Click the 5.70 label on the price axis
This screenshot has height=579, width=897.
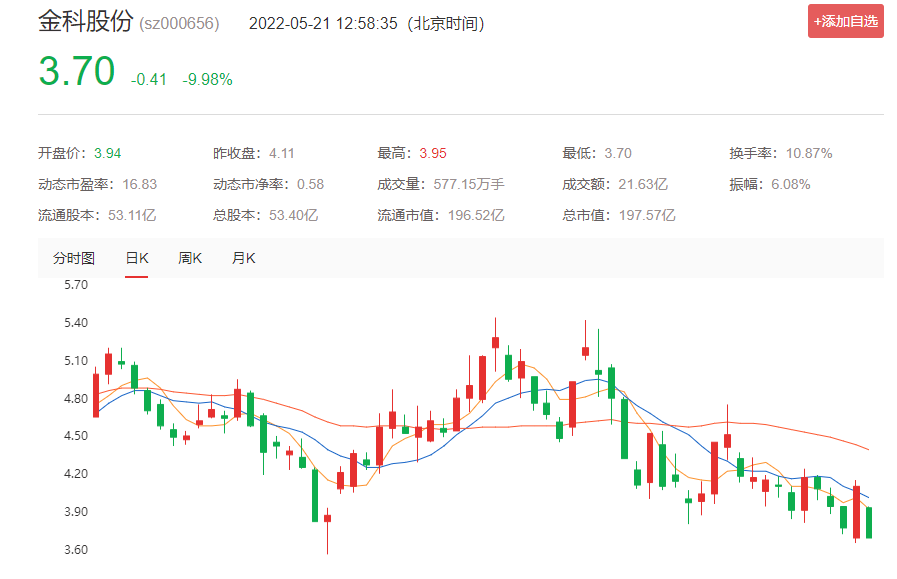tap(49, 285)
